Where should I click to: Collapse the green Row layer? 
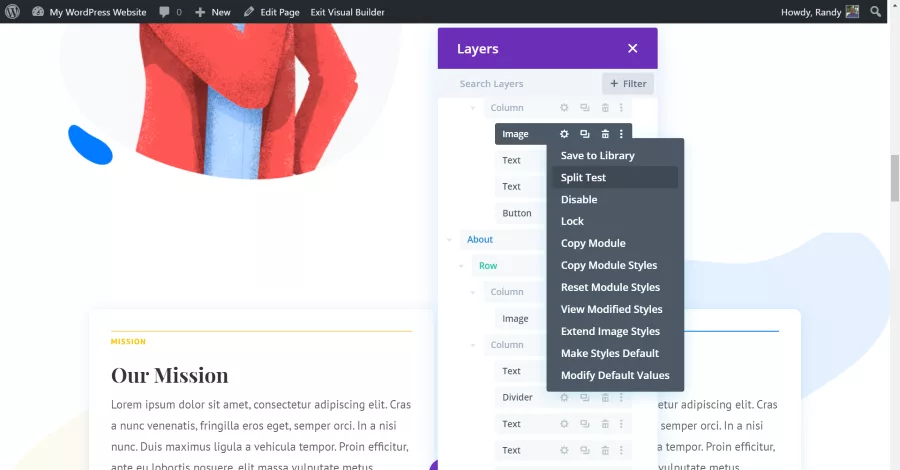(461, 266)
